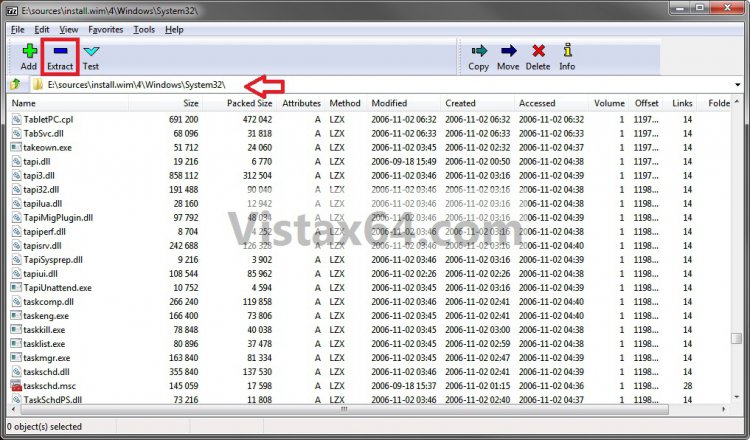Sort by Packed Size column header
The image size is (750, 440).
[x=249, y=103]
